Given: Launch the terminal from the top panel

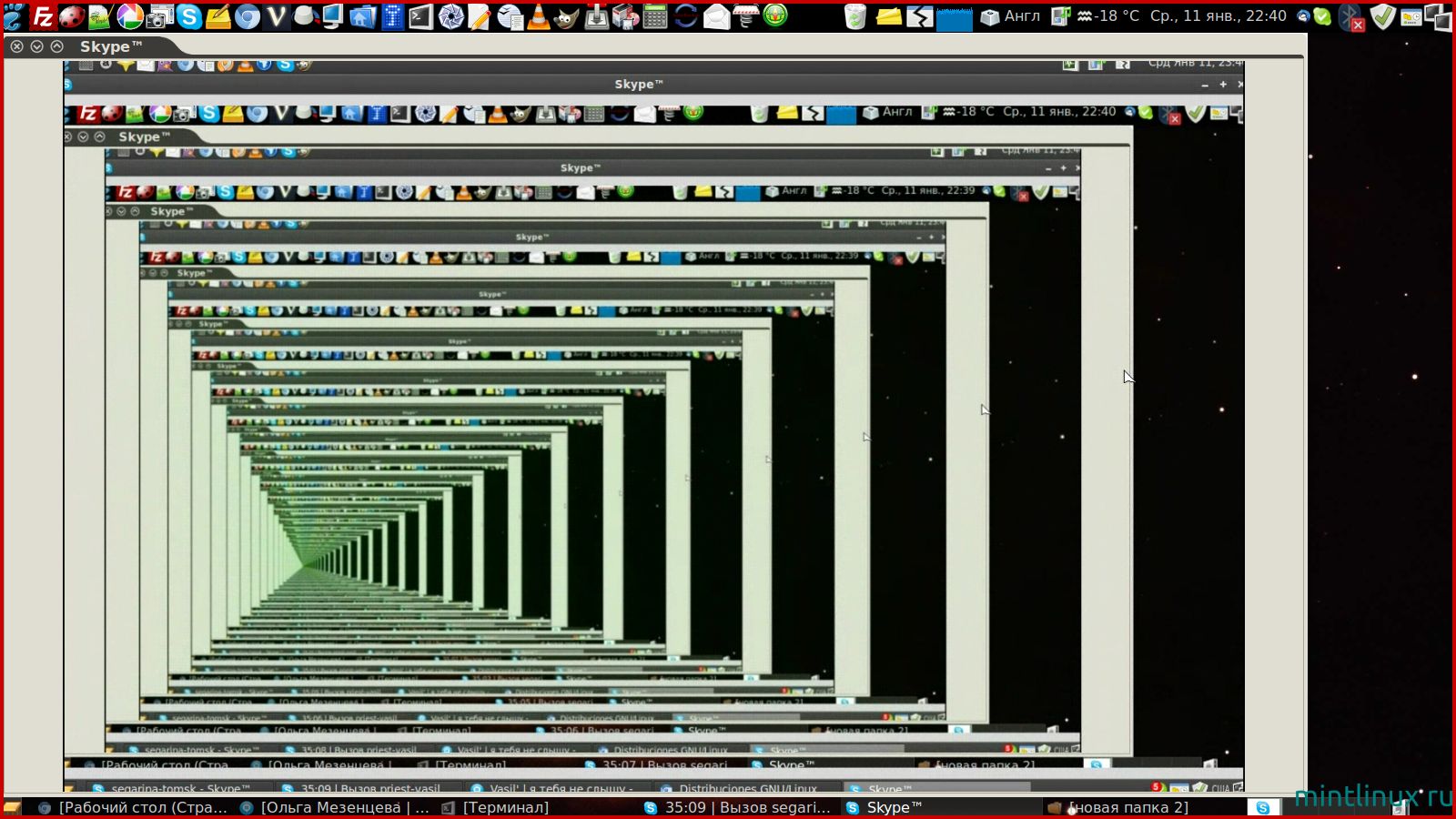Looking at the screenshot, I should (x=420, y=16).
